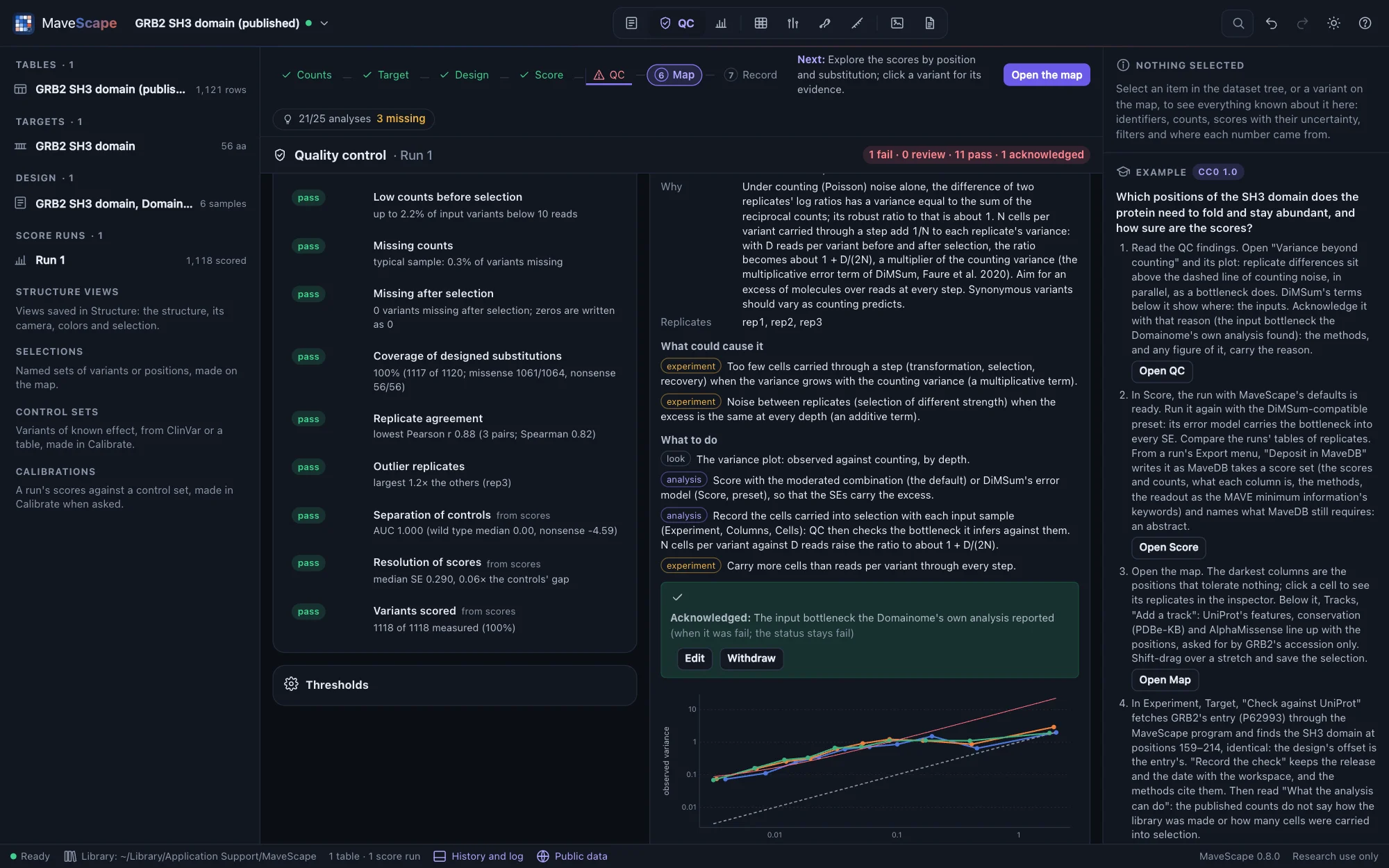Open the map grid toolbar icon
The image size is (1389, 868).
(x=760, y=23)
